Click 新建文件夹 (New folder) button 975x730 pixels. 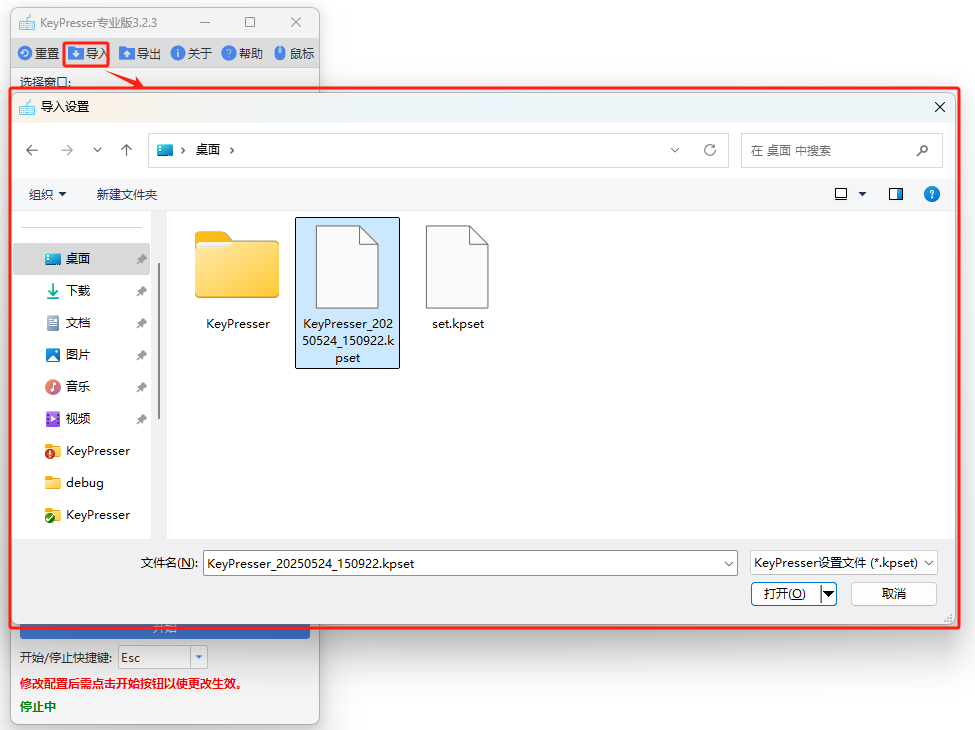coord(127,195)
